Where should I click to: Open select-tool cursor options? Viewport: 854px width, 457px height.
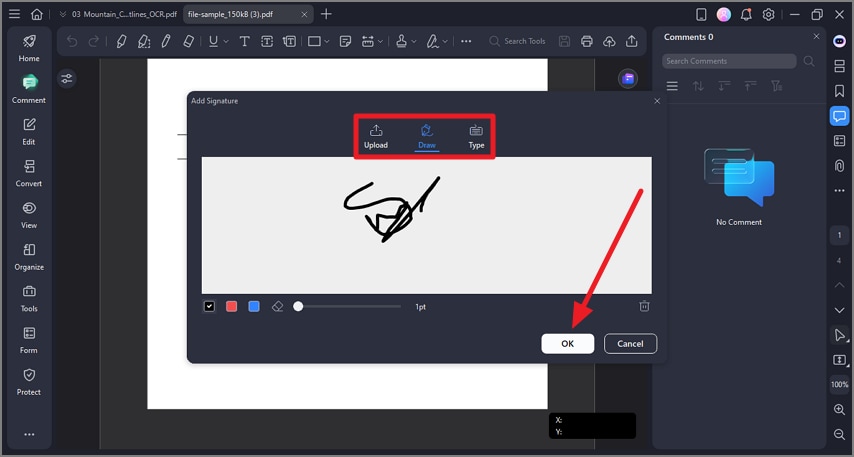click(839, 336)
